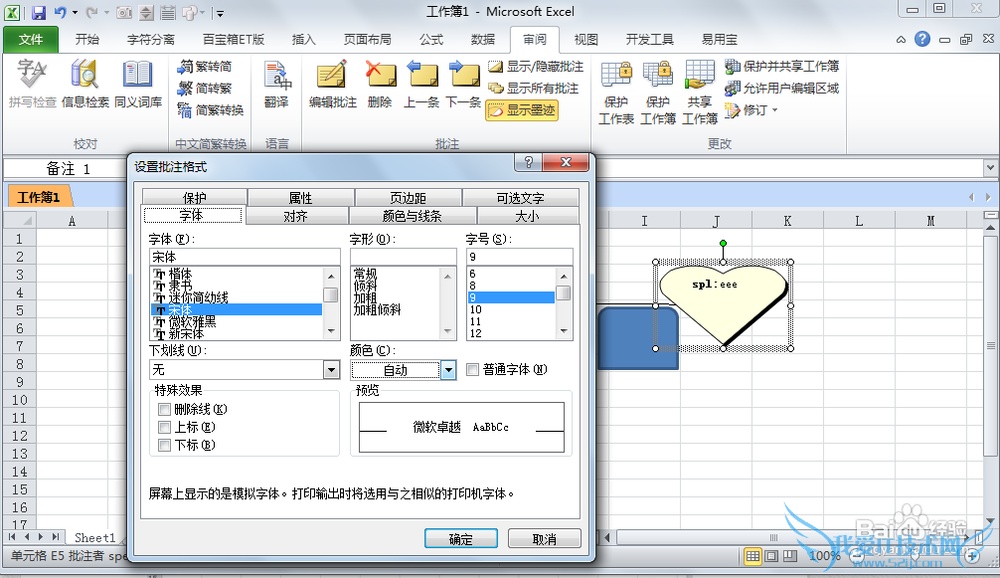The width and height of the screenshot is (1000, 578).
Task: Click 保护工作簿 protect workbook icon
Action: point(658,93)
